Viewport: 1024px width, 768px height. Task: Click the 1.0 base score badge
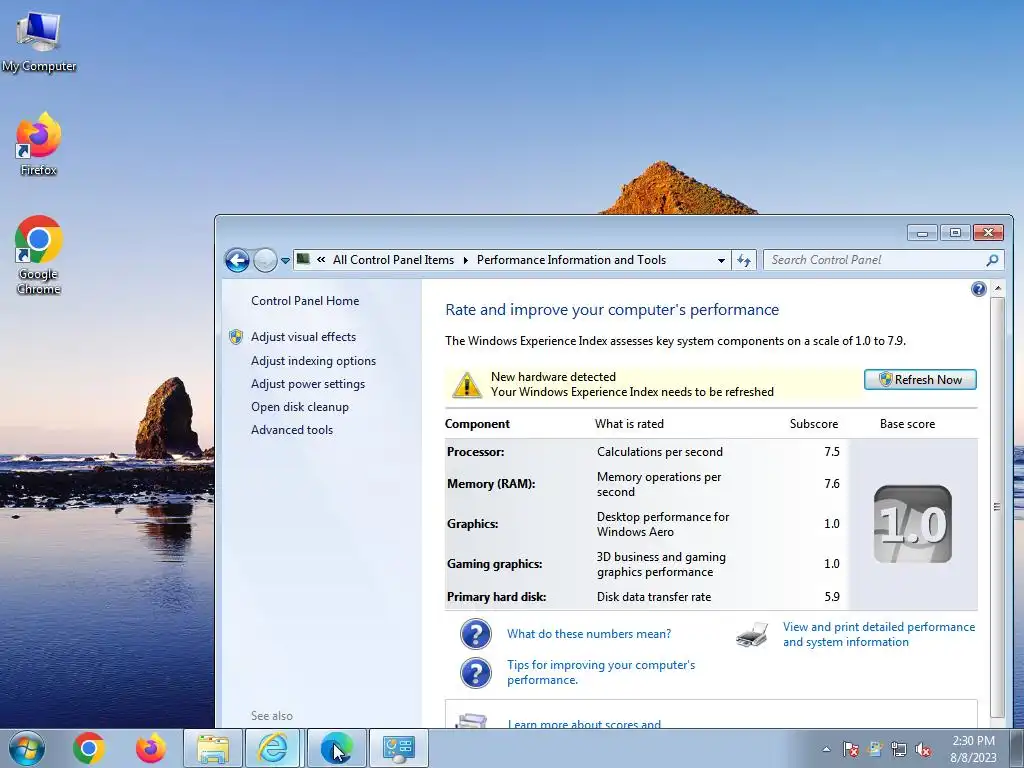pos(913,524)
